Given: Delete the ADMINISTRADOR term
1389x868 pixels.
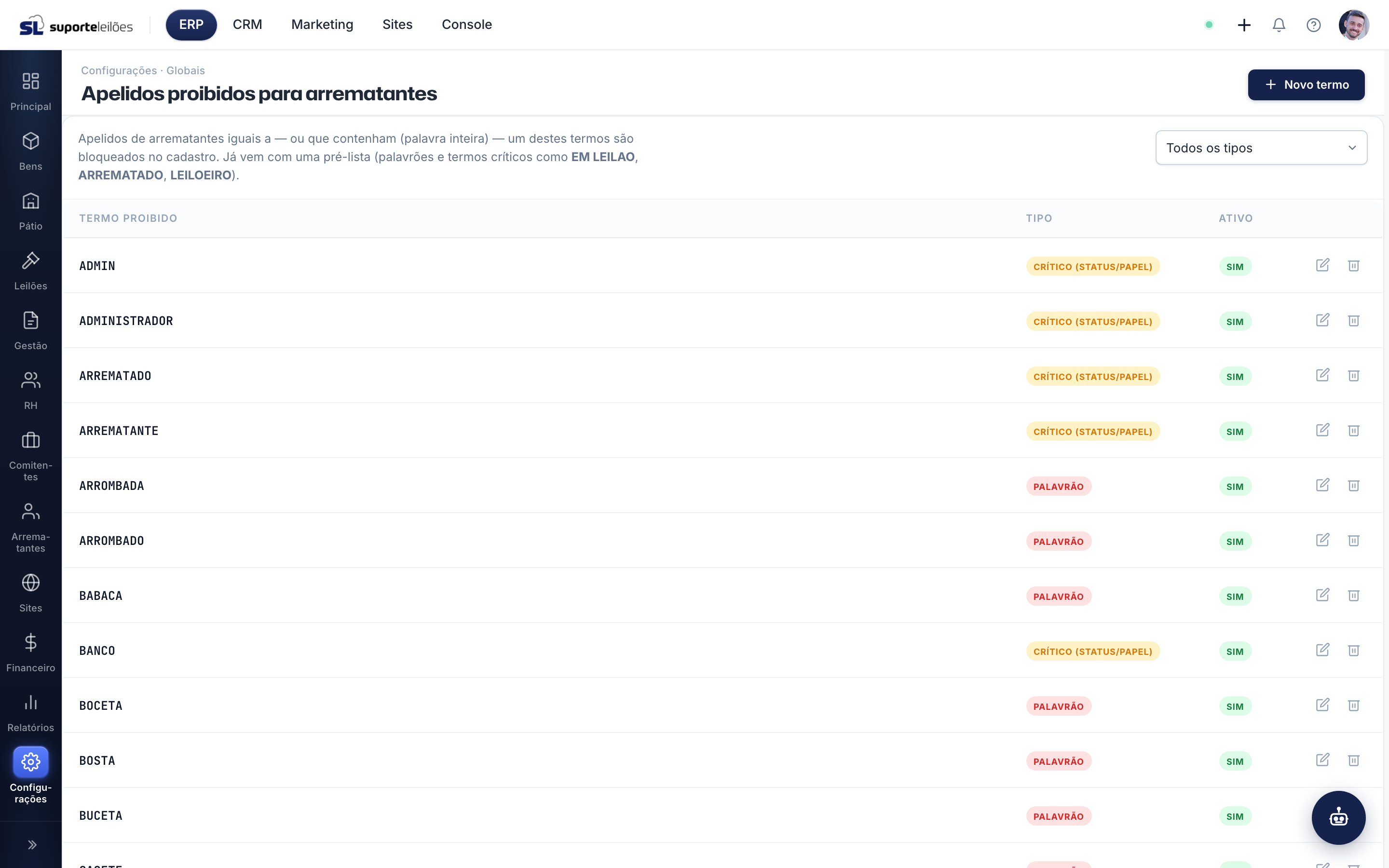Looking at the screenshot, I should (1353, 320).
